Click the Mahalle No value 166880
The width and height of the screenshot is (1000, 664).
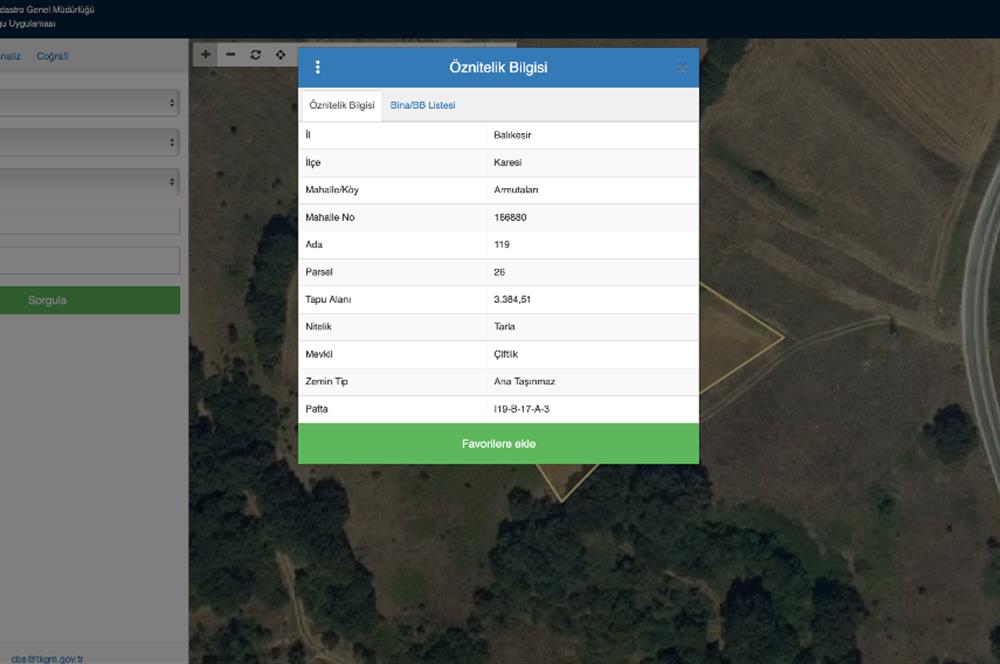pos(510,217)
